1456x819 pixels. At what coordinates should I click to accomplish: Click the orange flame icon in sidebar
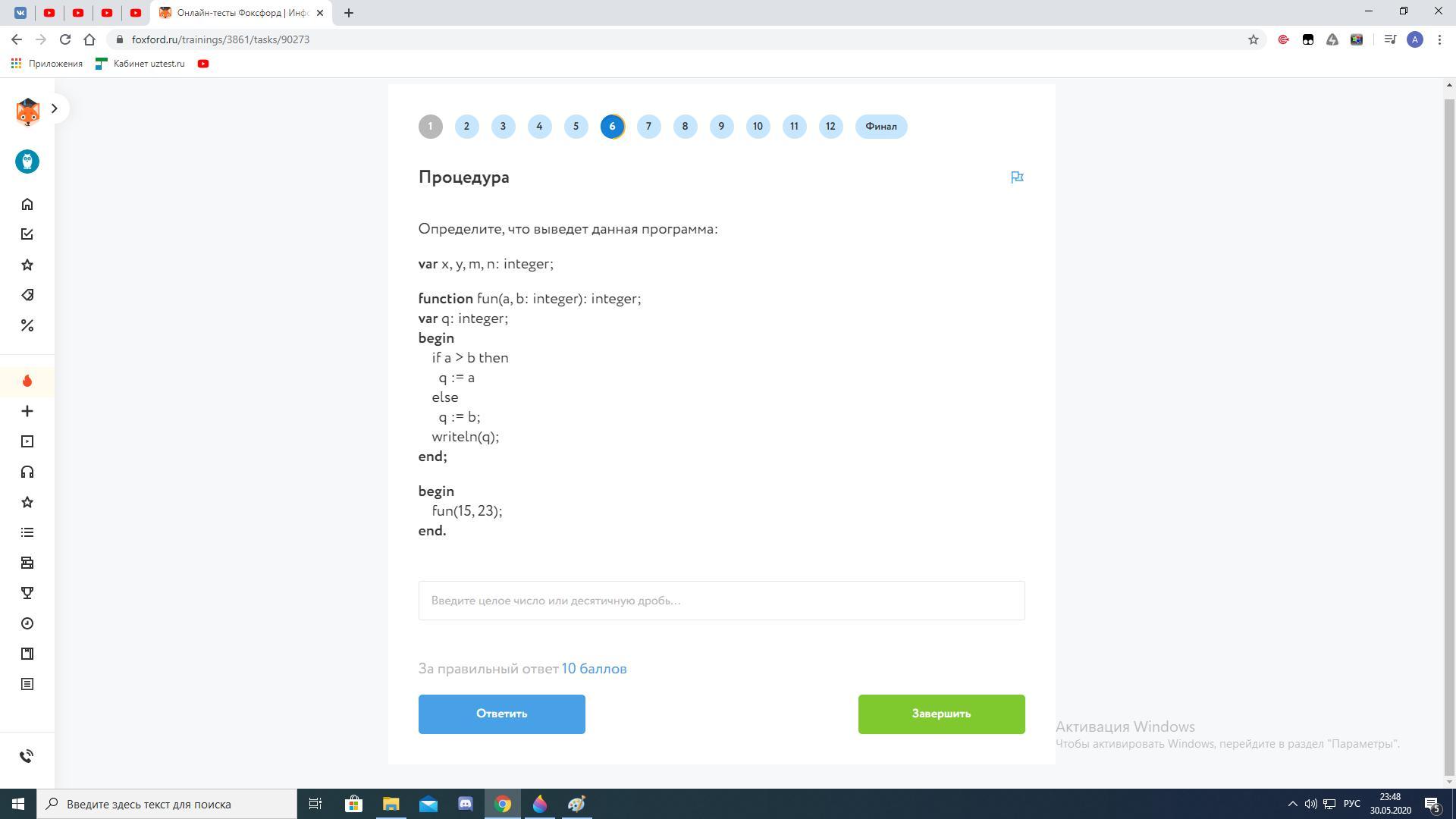pos(27,381)
